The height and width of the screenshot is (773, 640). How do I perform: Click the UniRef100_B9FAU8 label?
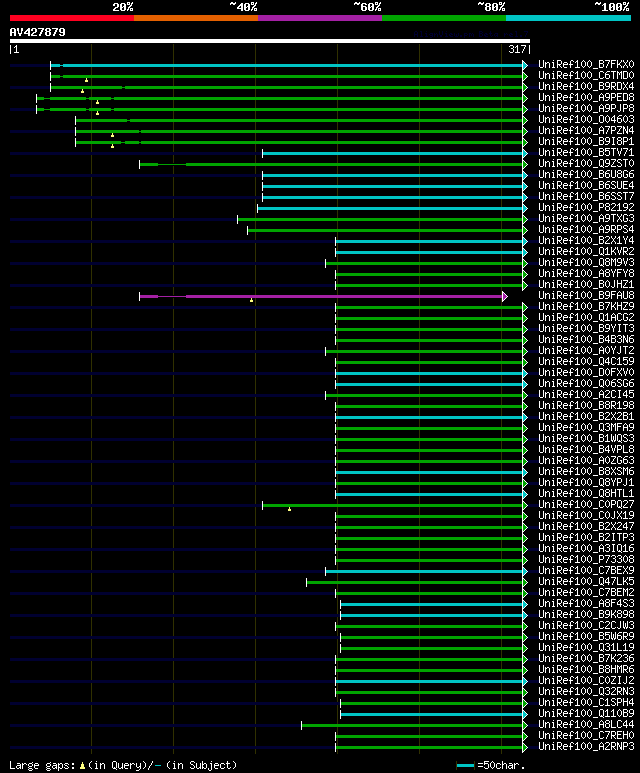pyautogui.click(x=586, y=295)
